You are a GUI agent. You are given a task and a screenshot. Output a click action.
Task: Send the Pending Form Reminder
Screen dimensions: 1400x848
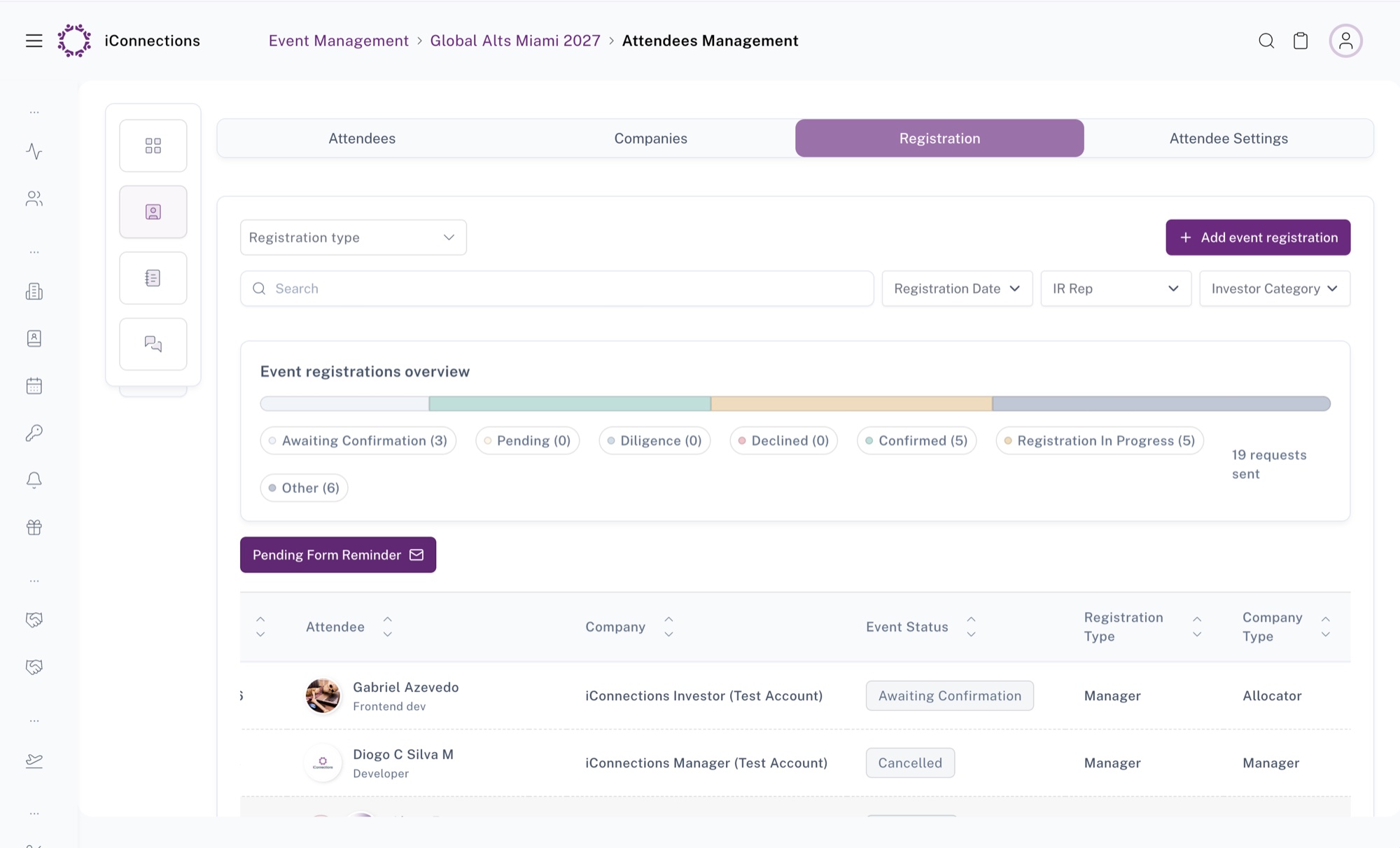[338, 555]
